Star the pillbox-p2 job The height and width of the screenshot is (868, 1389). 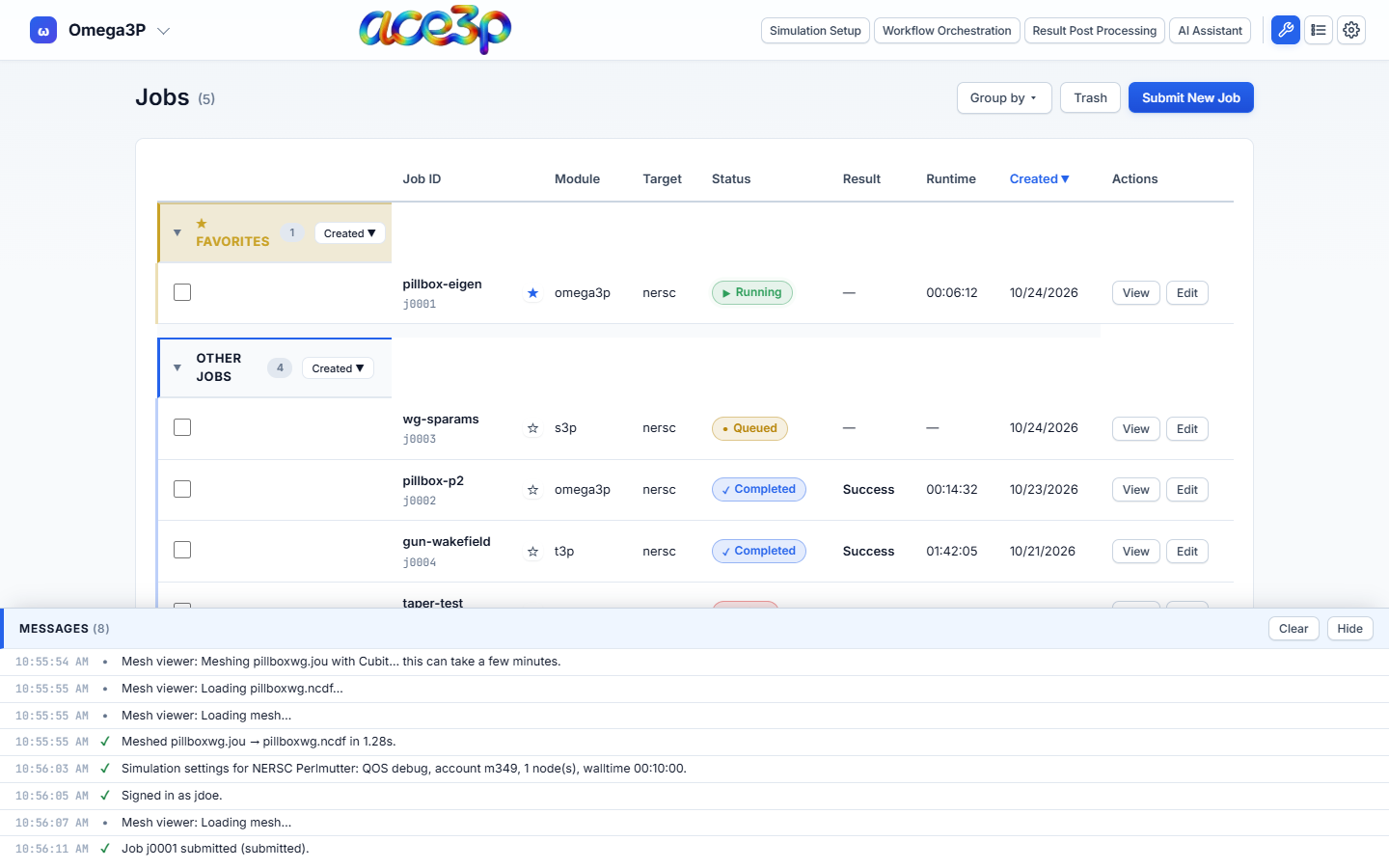point(532,490)
